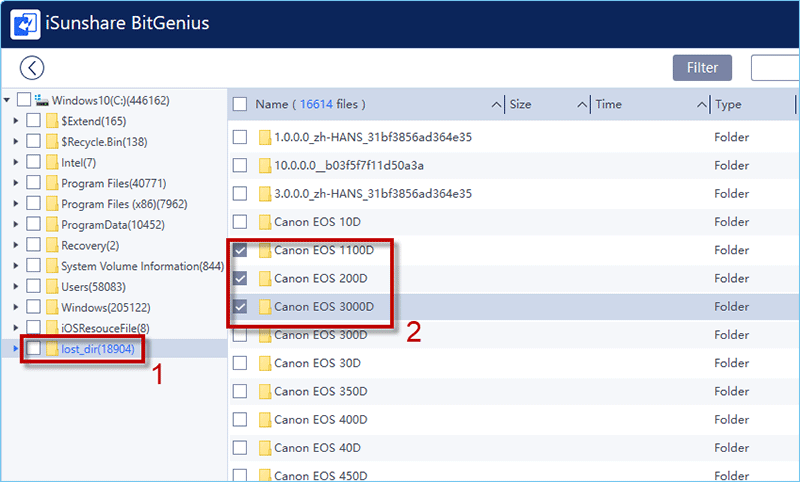
Task: Click the 3.0.0.0_zh-HANS folder icon
Action: point(265,194)
